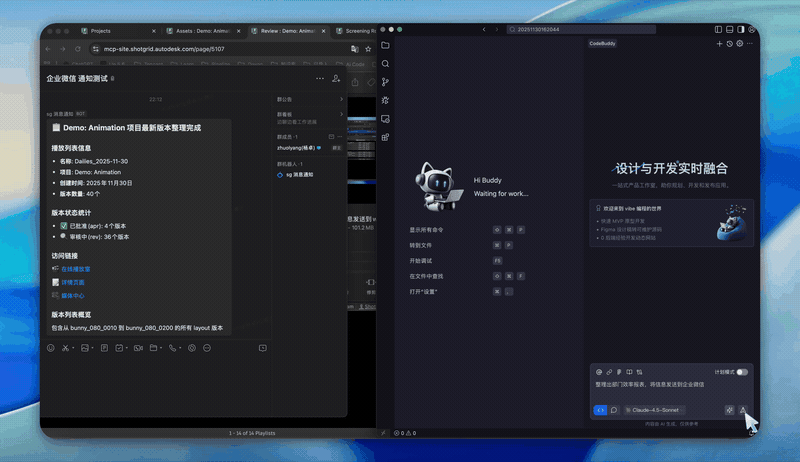Click the link attachment icon in chat input
The width and height of the screenshot is (800, 462).
click(x=609, y=372)
